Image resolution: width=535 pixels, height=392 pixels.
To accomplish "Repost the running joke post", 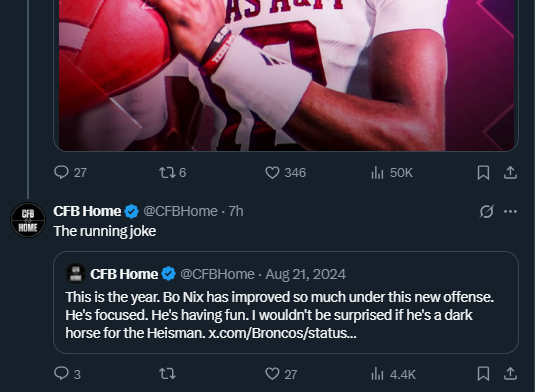I will [167, 374].
